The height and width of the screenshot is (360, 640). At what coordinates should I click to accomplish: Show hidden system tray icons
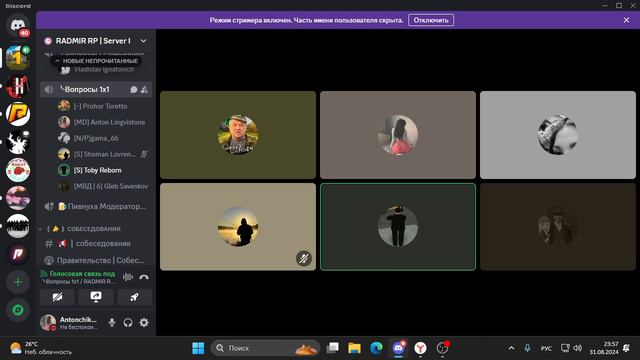point(511,348)
